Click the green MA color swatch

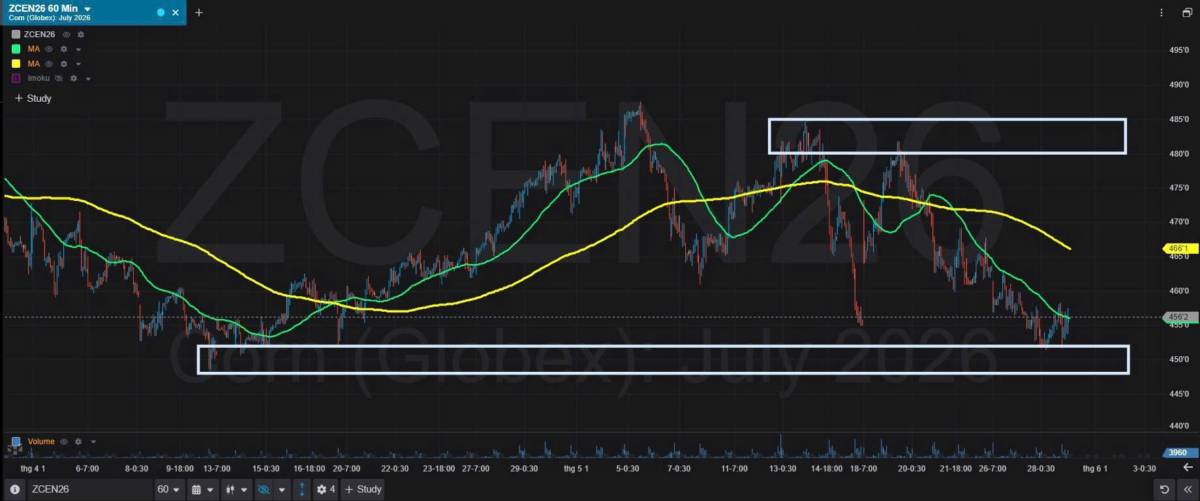pyautogui.click(x=16, y=48)
